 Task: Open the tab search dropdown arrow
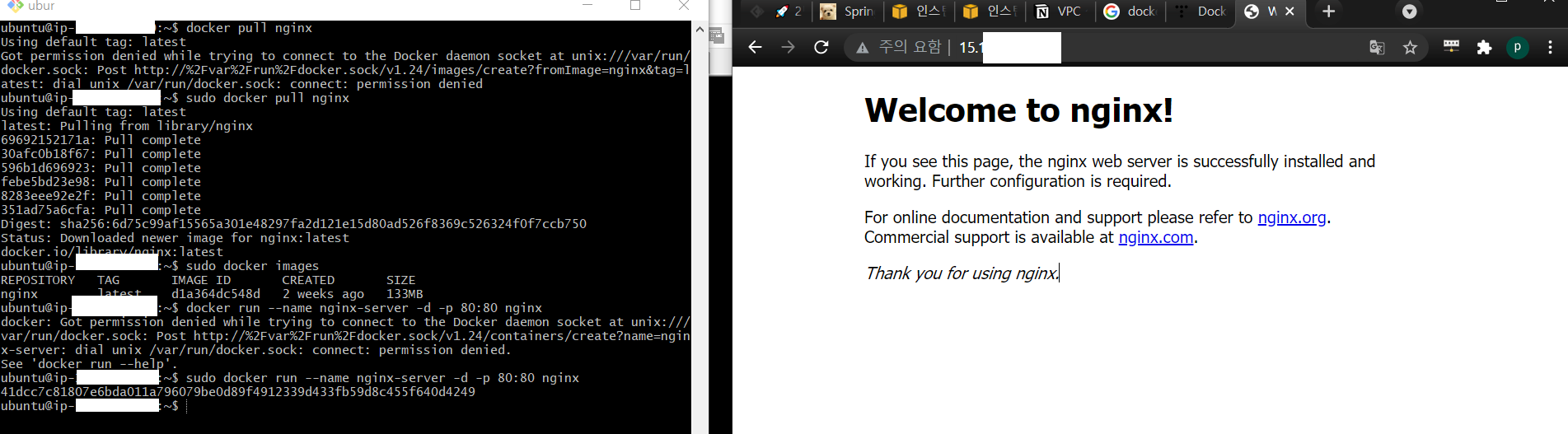[x=1409, y=12]
